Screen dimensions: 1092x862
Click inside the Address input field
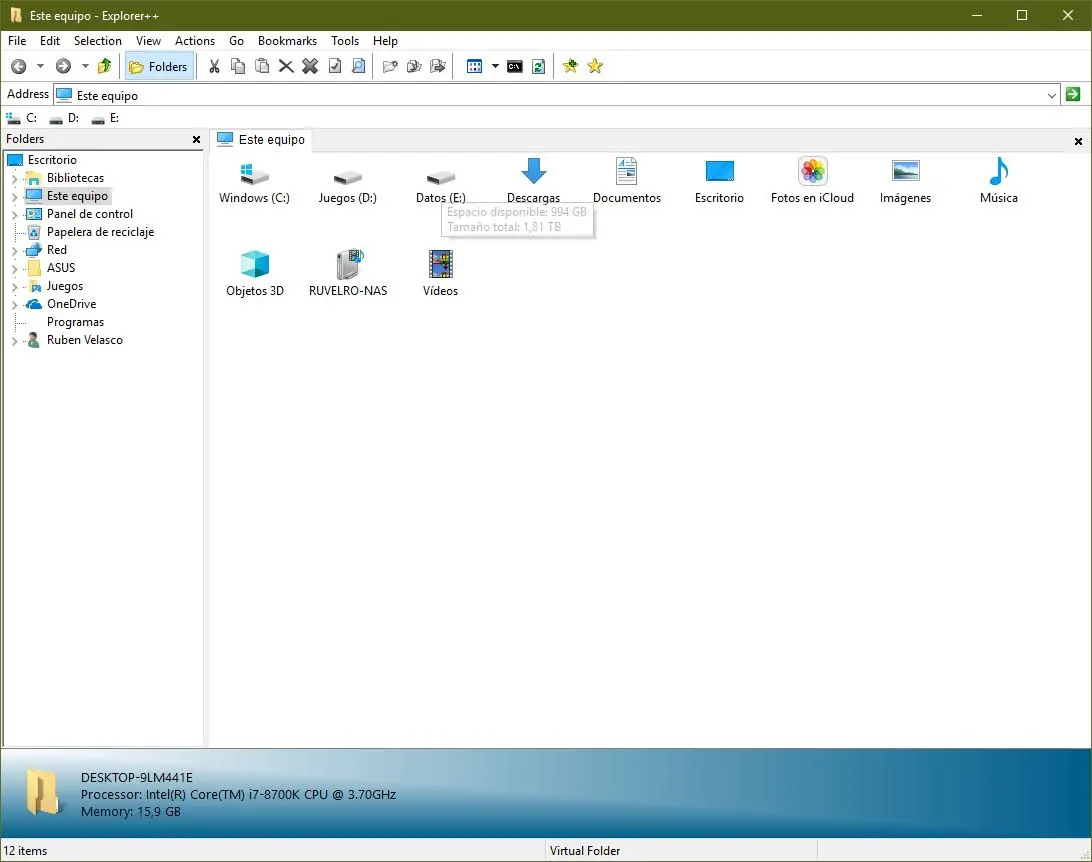click(x=550, y=95)
